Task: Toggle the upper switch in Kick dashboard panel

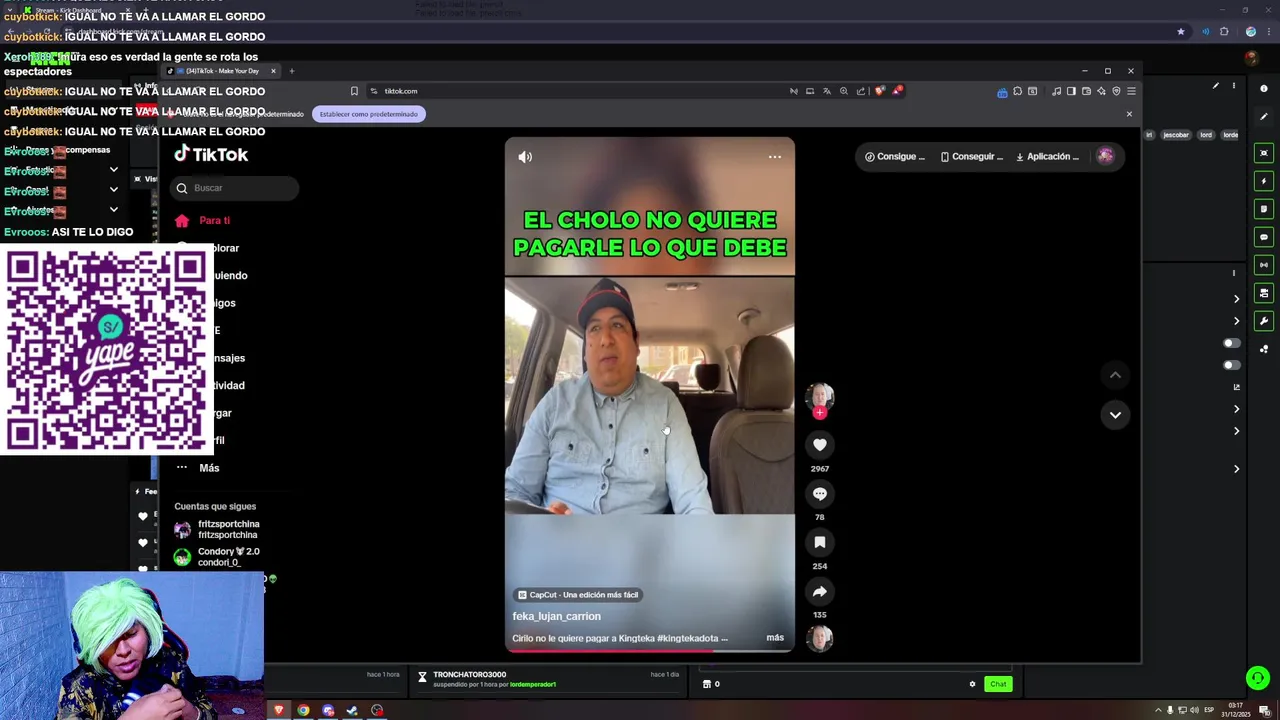Action: pyautogui.click(x=1232, y=343)
